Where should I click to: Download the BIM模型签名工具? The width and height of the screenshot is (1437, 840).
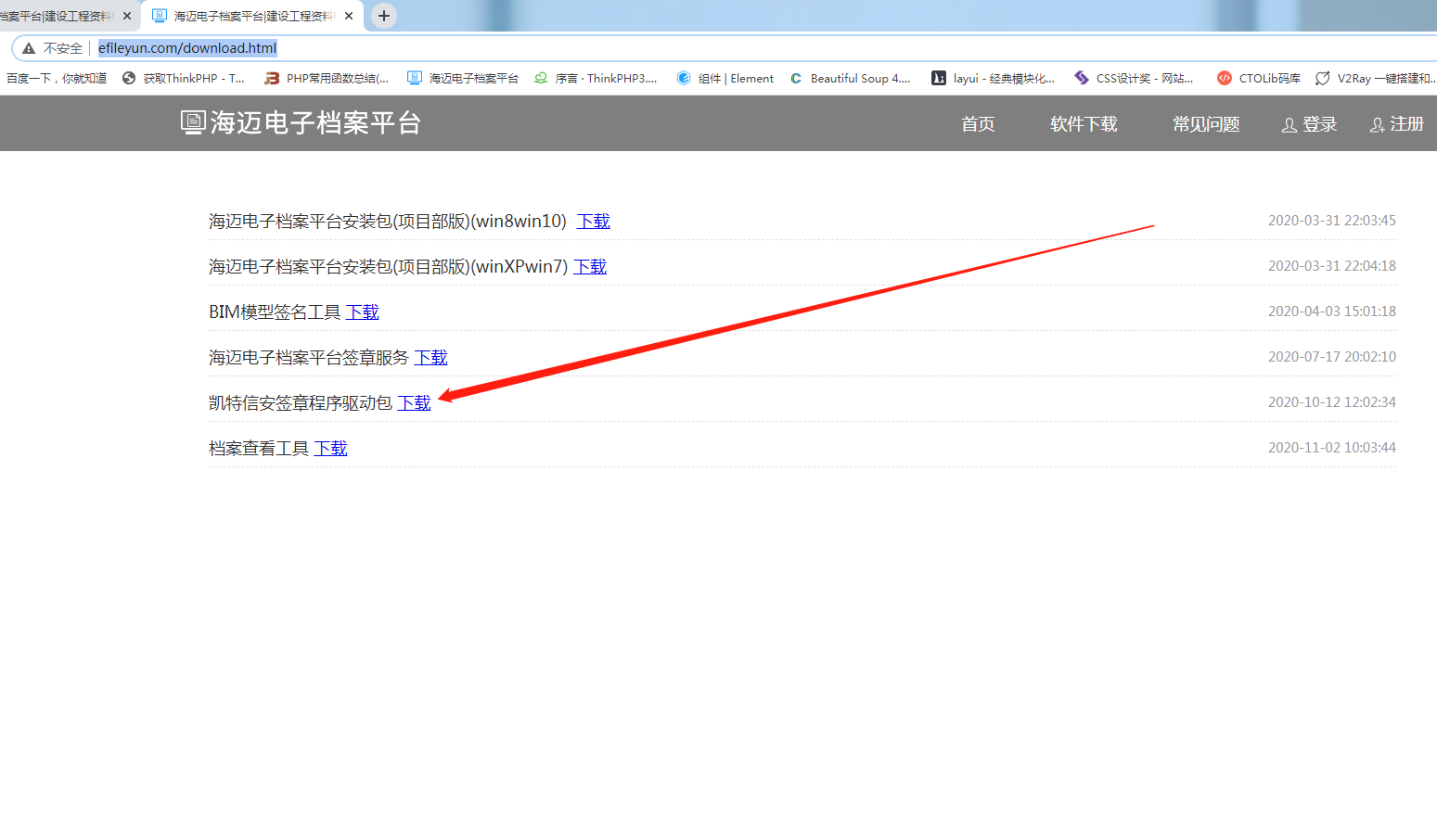(x=362, y=312)
